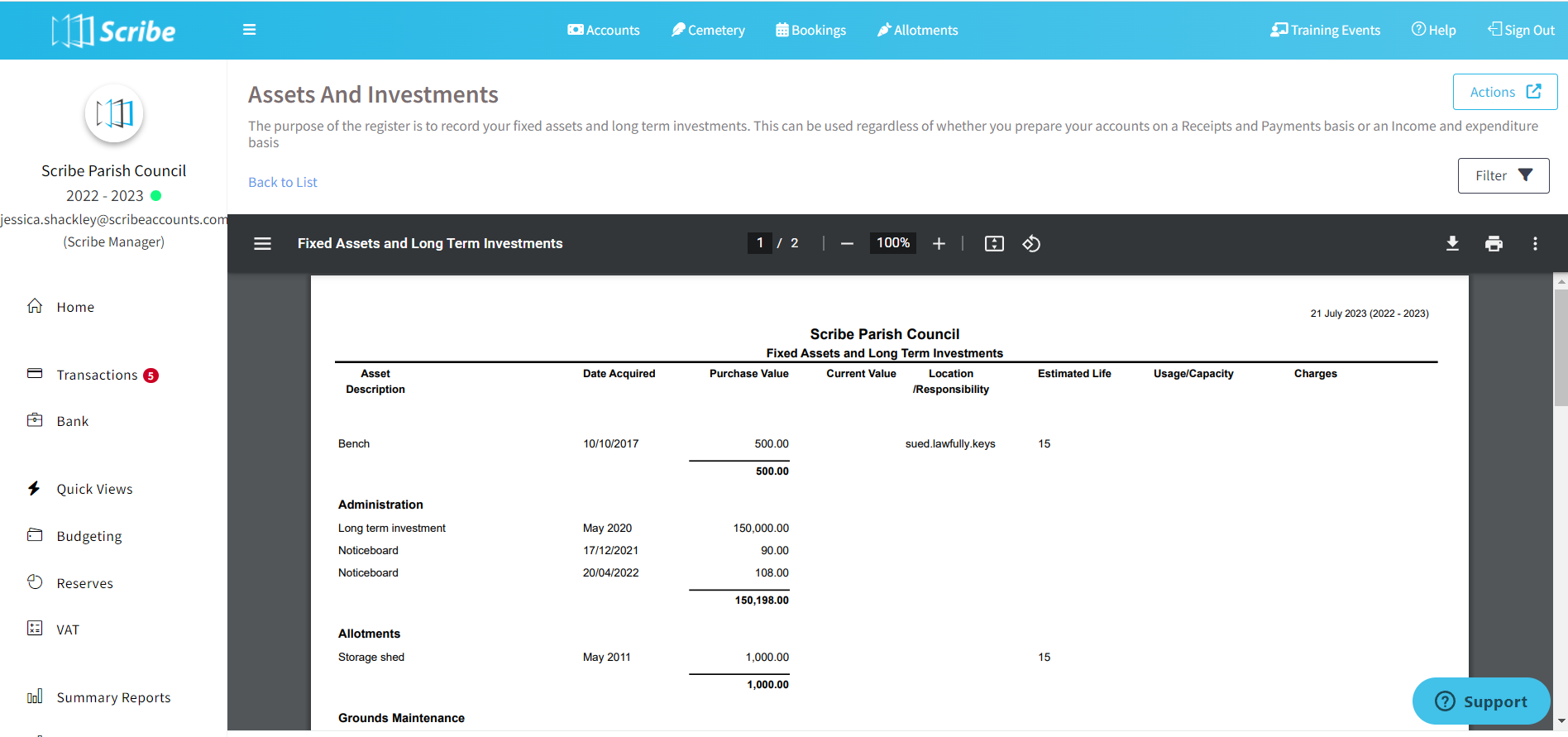This screenshot has height=737, width=1568.
Task: Click the '150,000.00' purchase value
Action: (x=761, y=529)
